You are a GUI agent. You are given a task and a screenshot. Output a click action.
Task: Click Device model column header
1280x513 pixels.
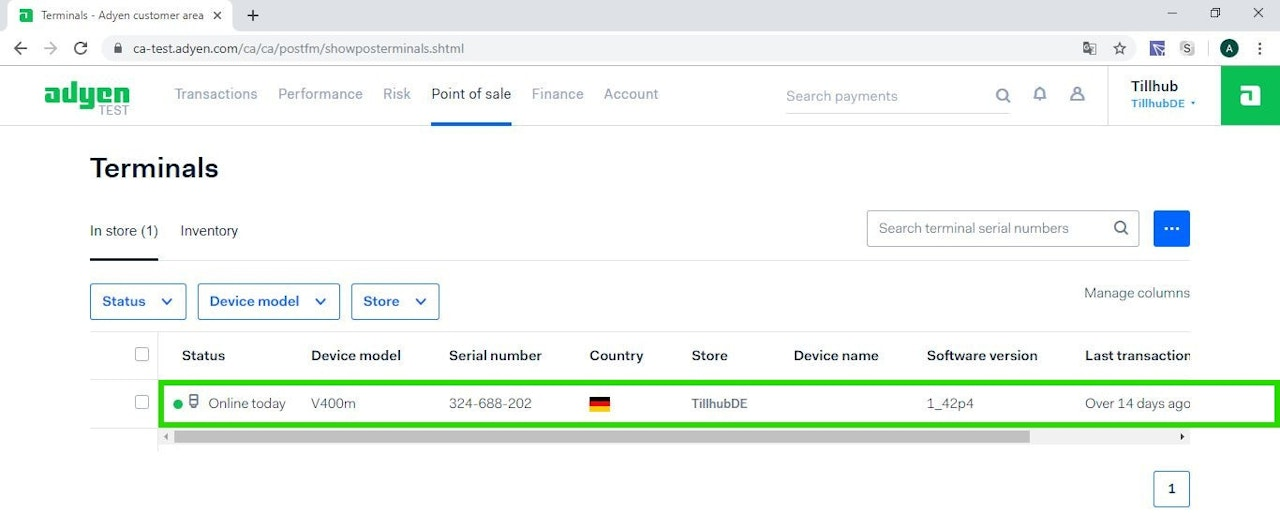pos(356,355)
